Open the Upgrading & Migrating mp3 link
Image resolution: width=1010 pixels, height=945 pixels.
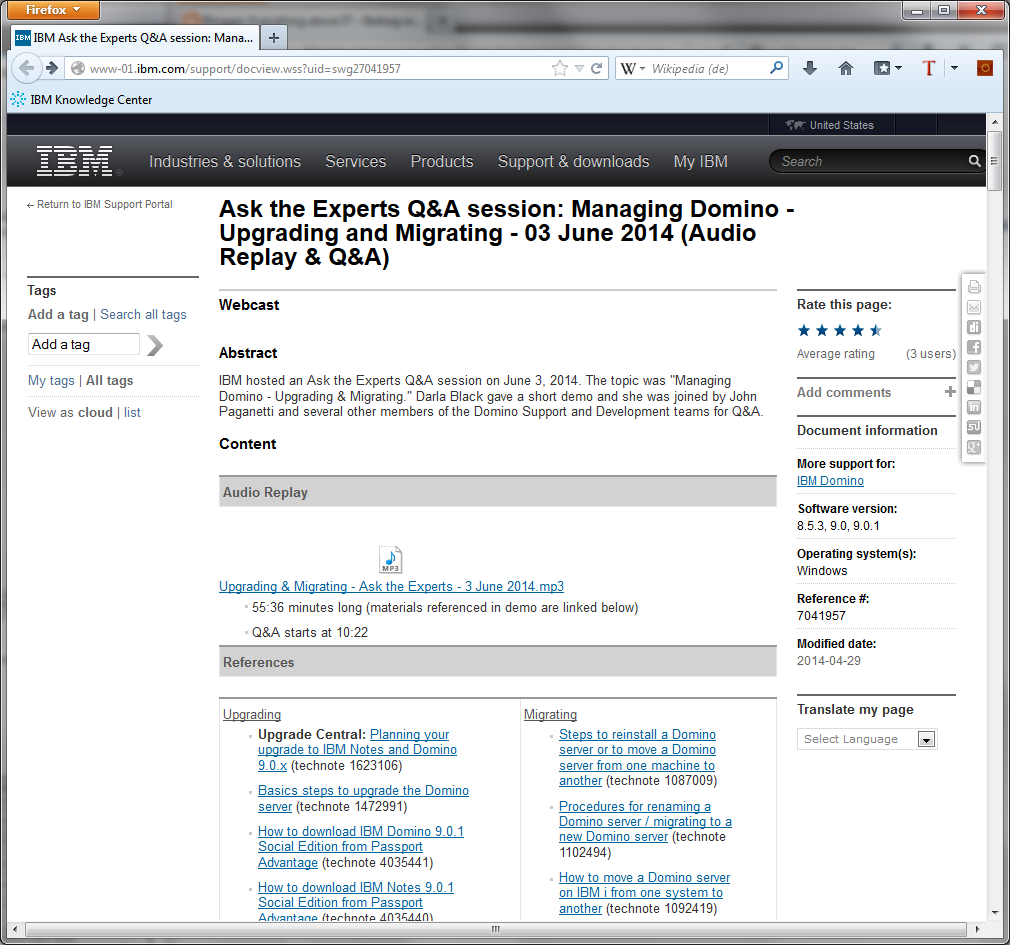click(x=391, y=587)
